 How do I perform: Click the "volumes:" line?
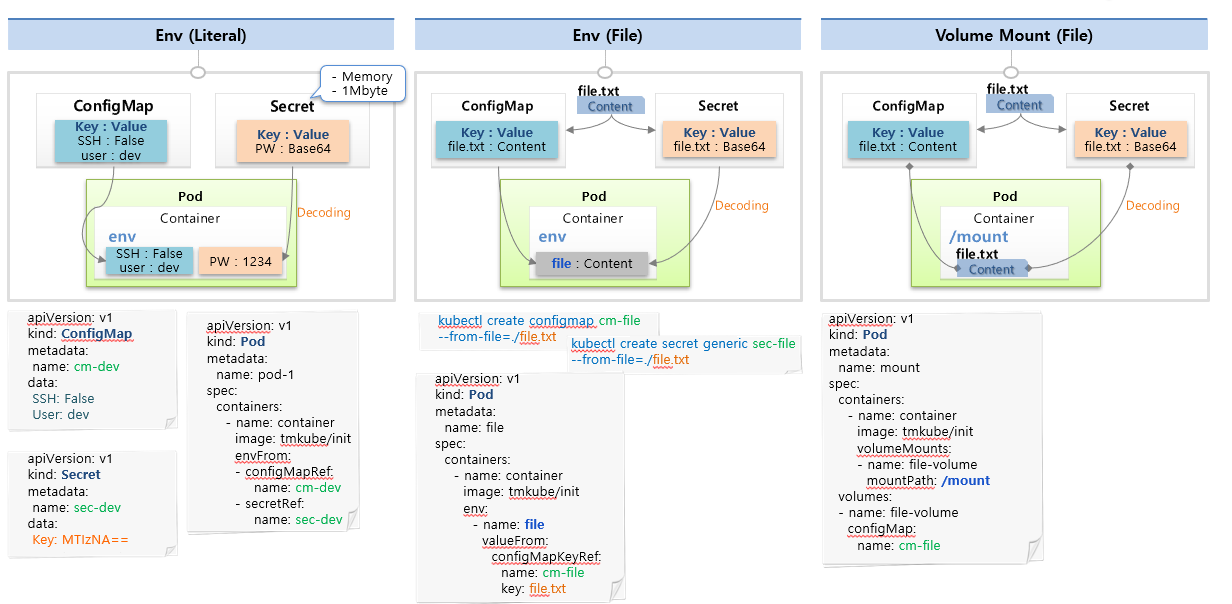(865, 496)
